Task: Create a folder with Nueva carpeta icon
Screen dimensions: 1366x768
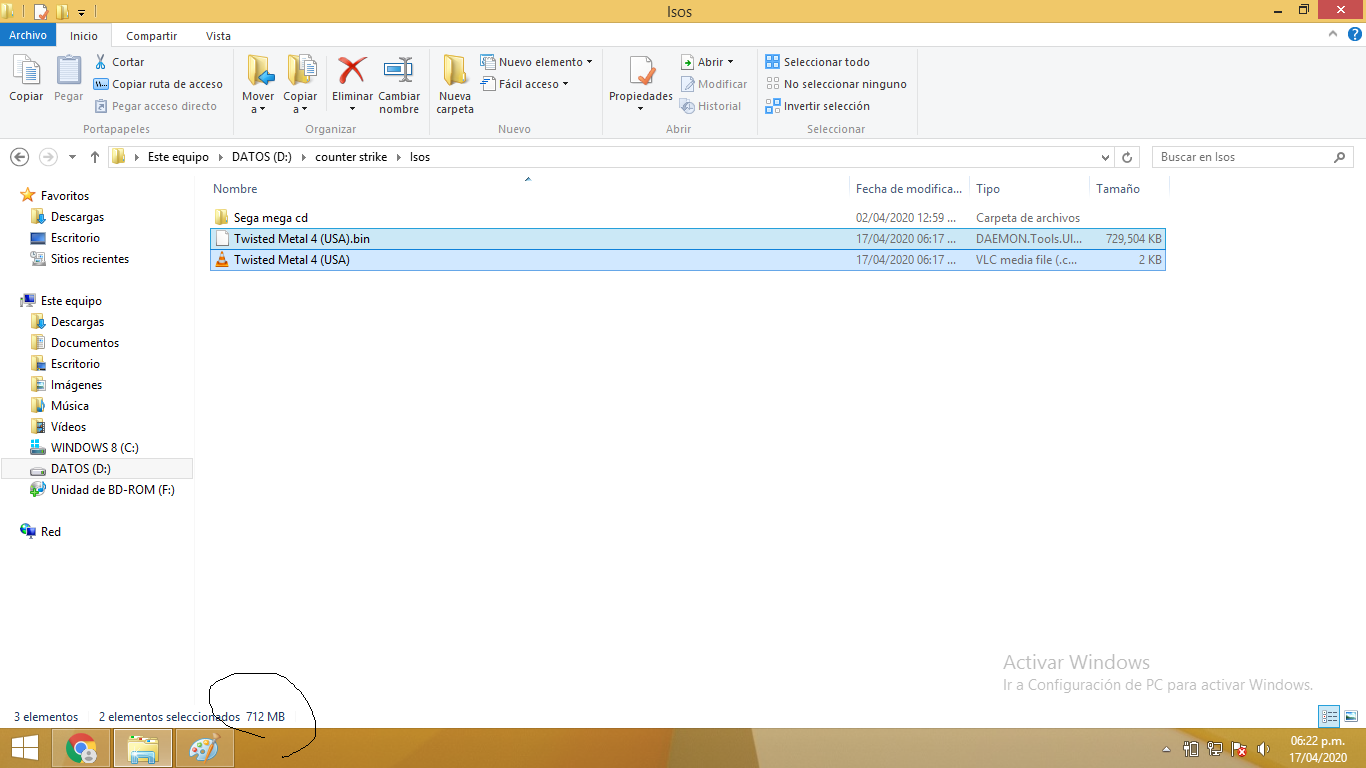Action: [x=455, y=72]
